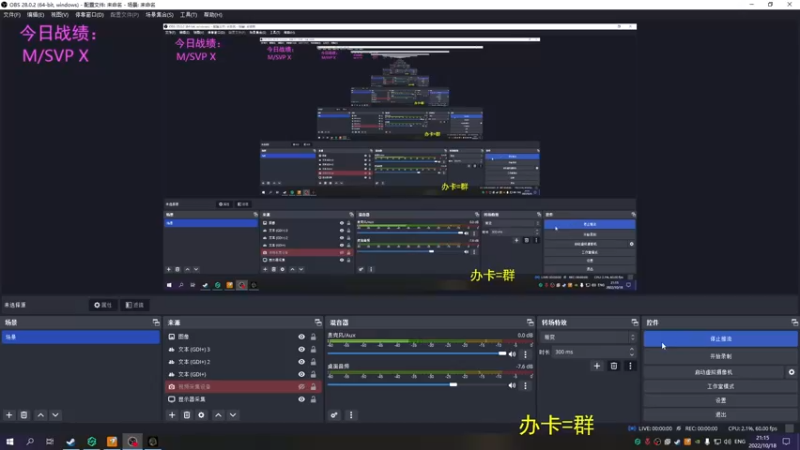The width and height of the screenshot is (800, 450).
Task: Open source properties via the gear icon
Action: coord(202,415)
